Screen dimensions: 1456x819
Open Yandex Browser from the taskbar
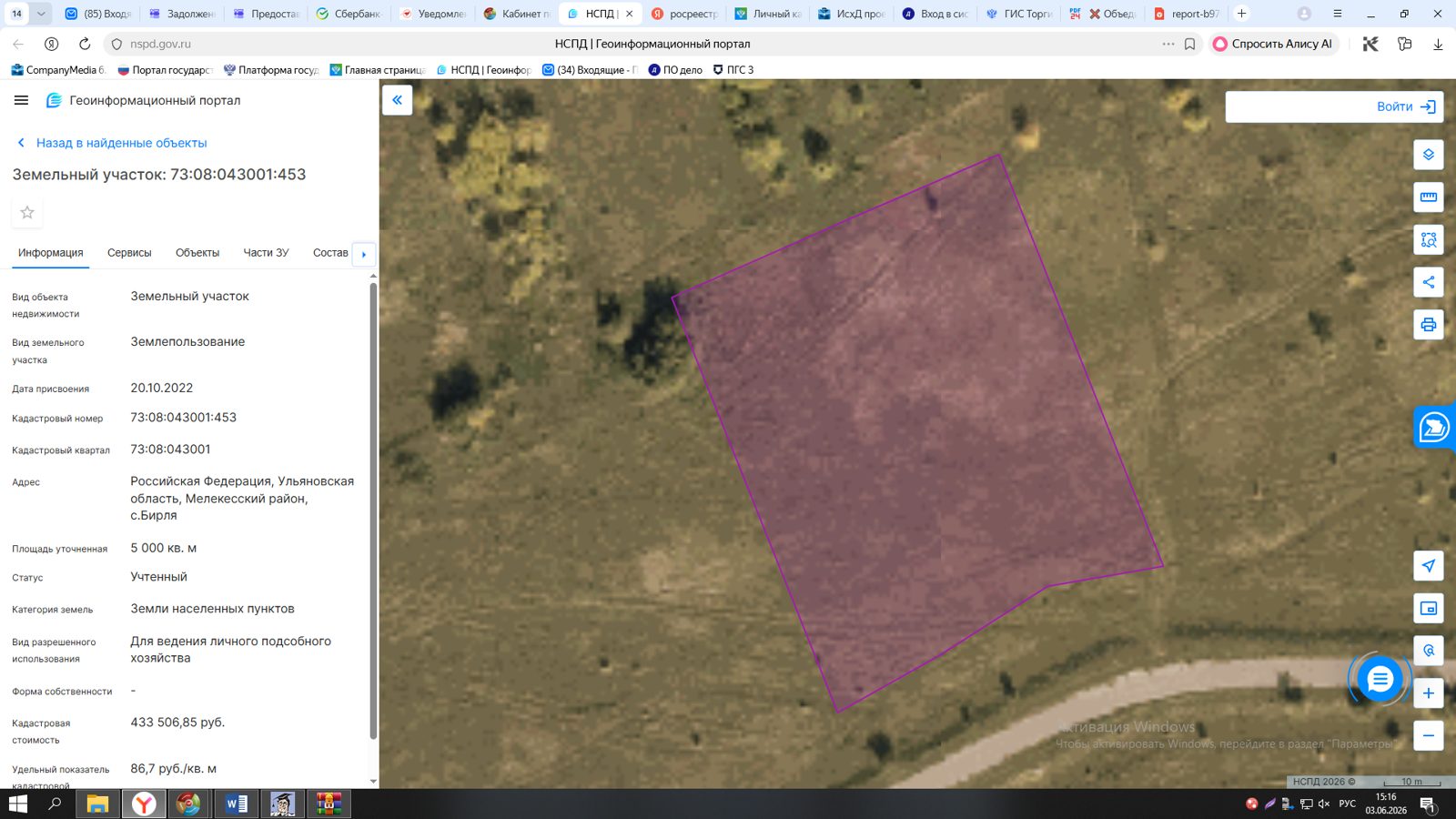pos(144,804)
